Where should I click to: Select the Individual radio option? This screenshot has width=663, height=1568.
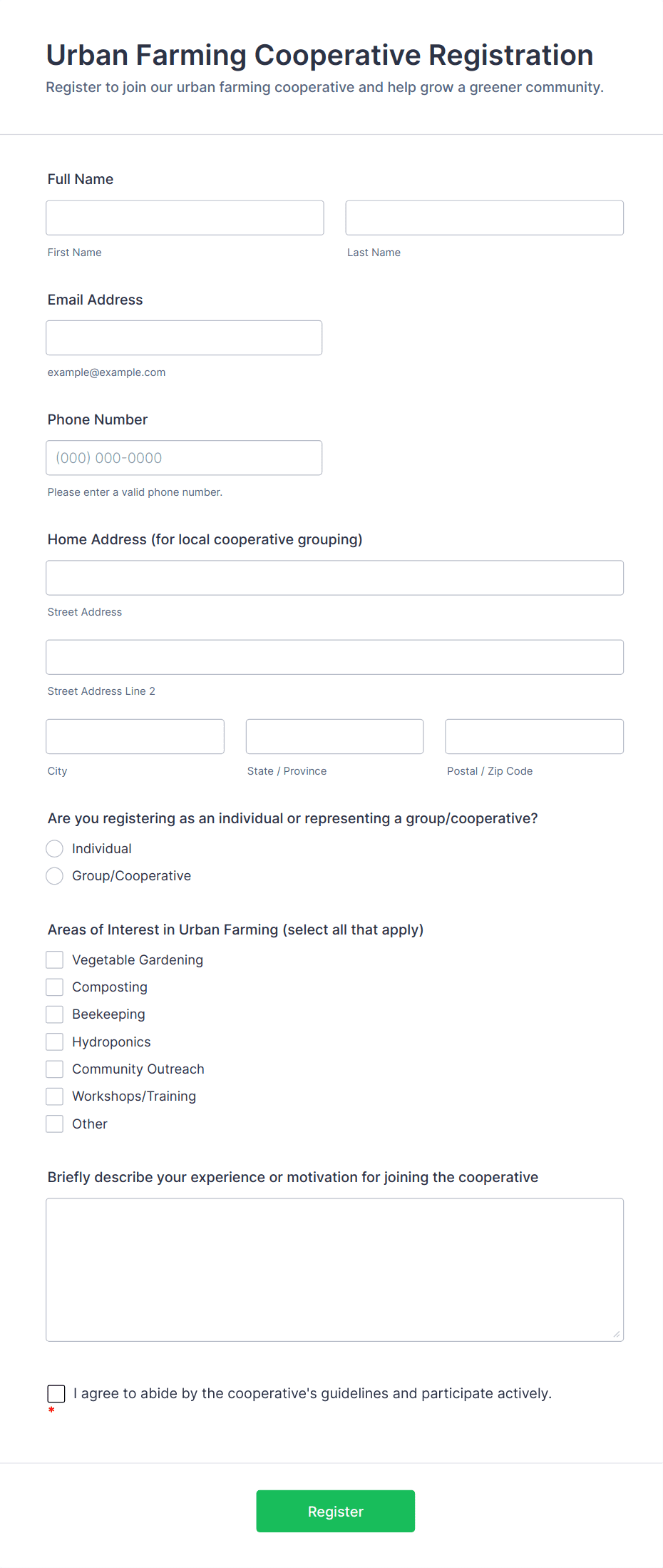(x=55, y=848)
